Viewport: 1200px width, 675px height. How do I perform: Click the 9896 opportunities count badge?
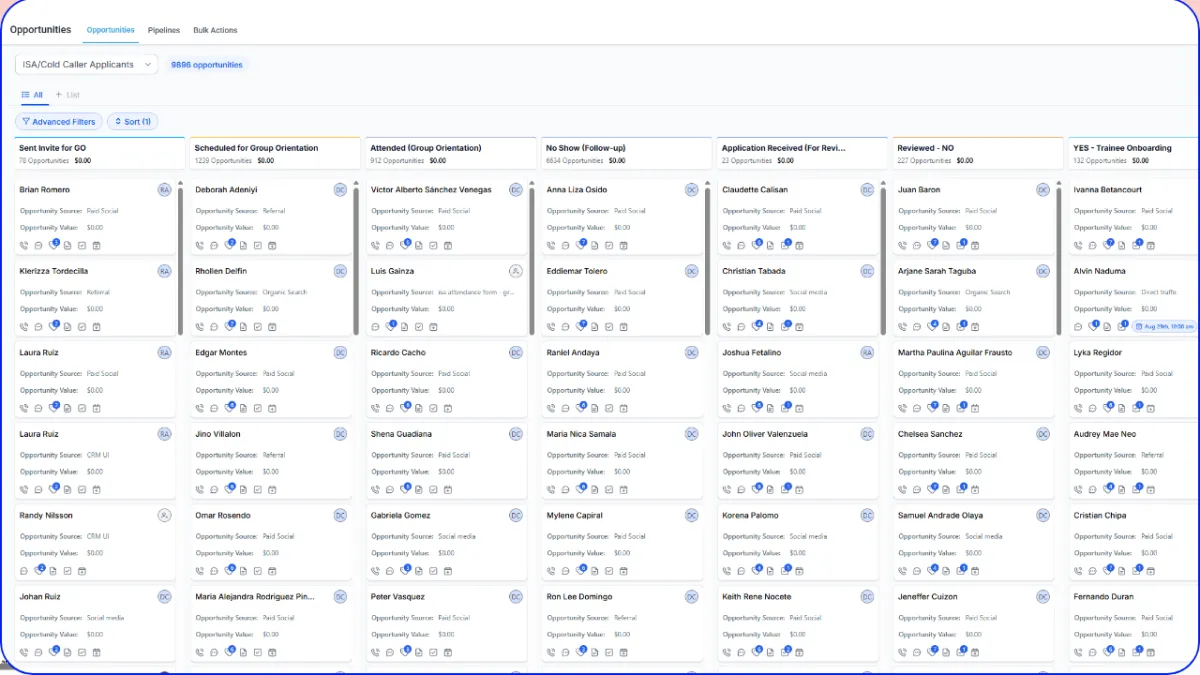(207, 65)
